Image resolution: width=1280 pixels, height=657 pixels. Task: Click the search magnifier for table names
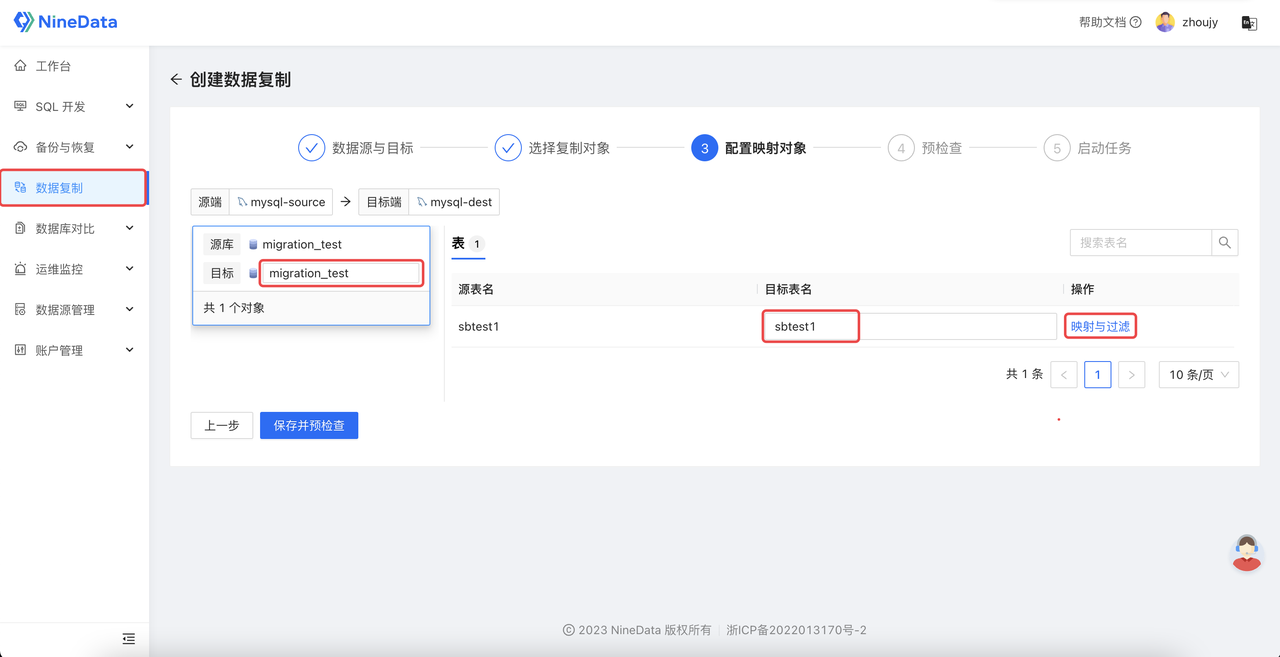pyautogui.click(x=1225, y=242)
